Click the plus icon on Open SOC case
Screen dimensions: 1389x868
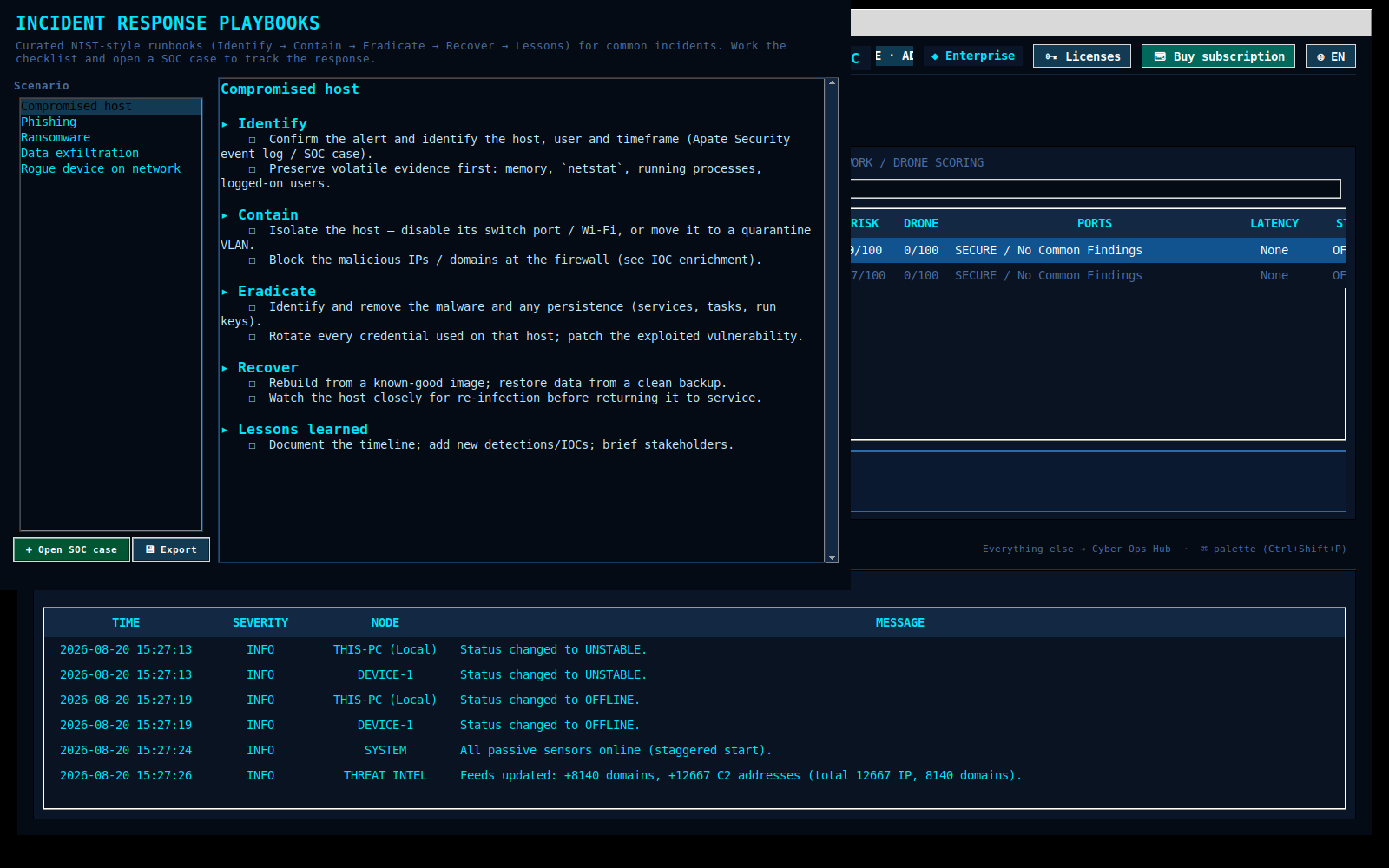pos(29,549)
